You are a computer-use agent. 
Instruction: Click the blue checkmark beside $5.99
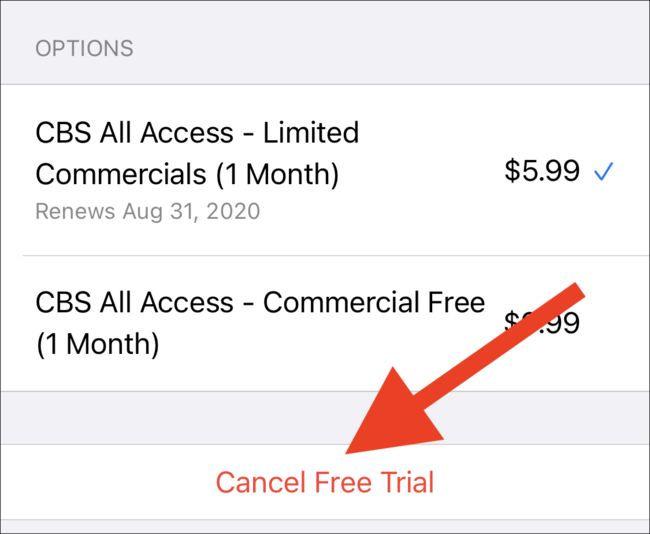604,172
